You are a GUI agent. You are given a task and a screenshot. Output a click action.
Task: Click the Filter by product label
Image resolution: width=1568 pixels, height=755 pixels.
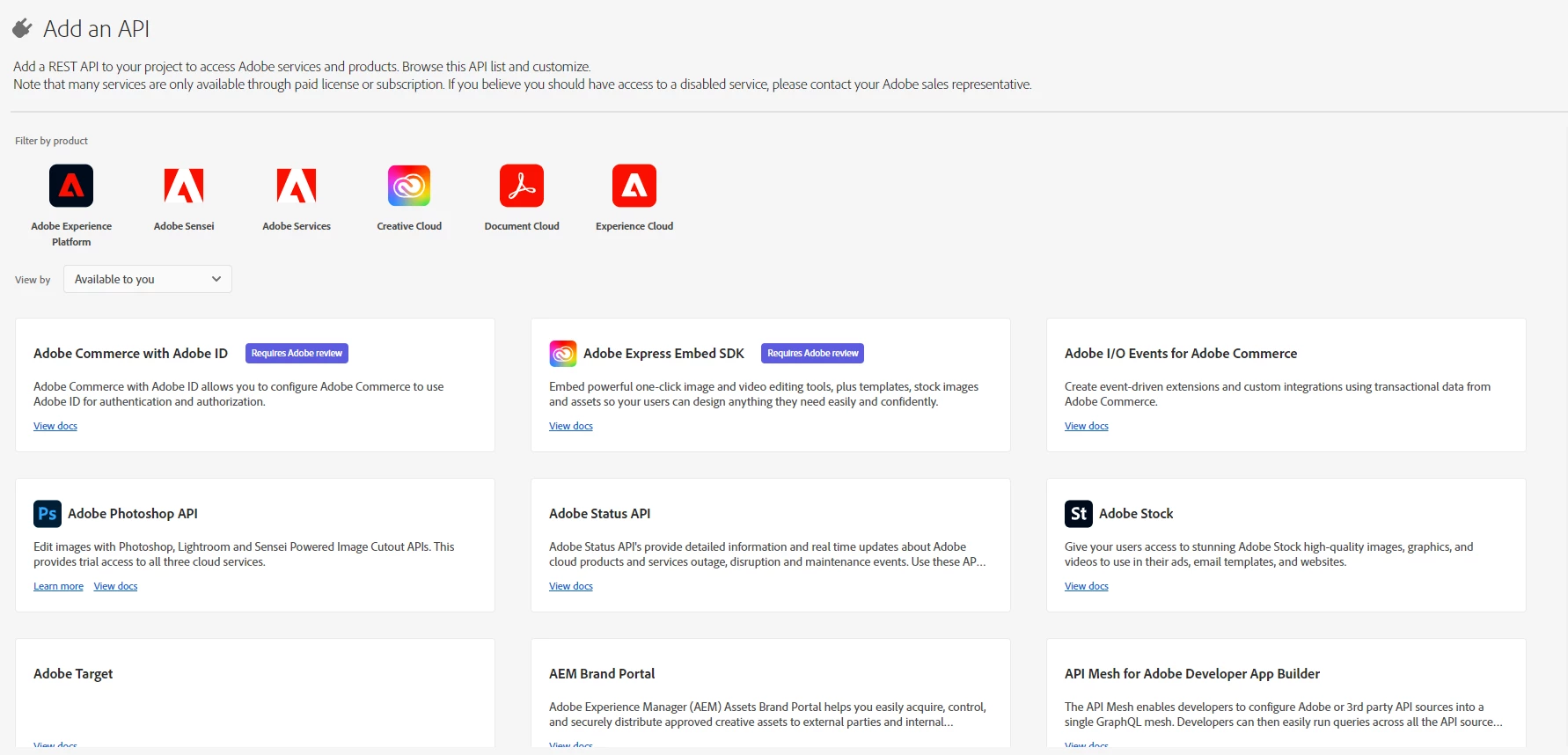[x=51, y=141]
